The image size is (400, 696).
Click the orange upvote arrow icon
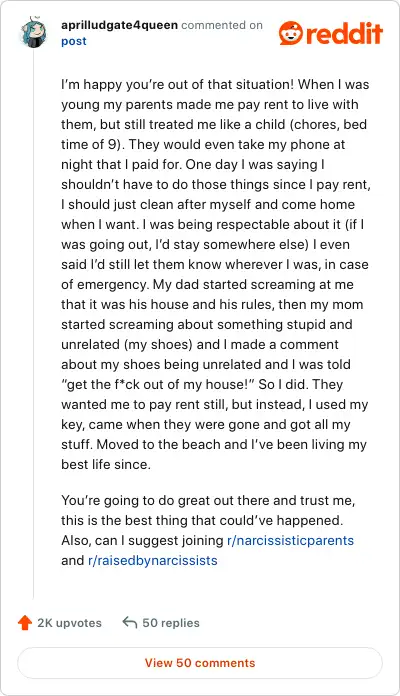(25, 623)
